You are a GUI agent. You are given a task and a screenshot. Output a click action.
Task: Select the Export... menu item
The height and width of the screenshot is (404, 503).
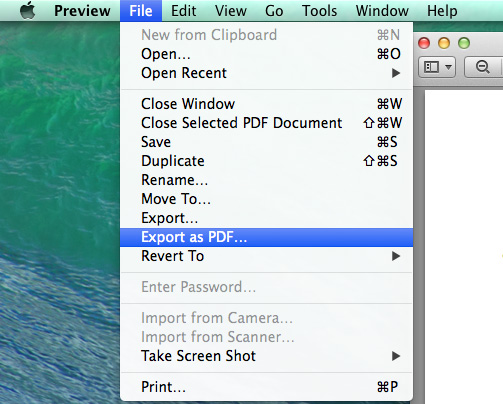pyautogui.click(x=266, y=218)
